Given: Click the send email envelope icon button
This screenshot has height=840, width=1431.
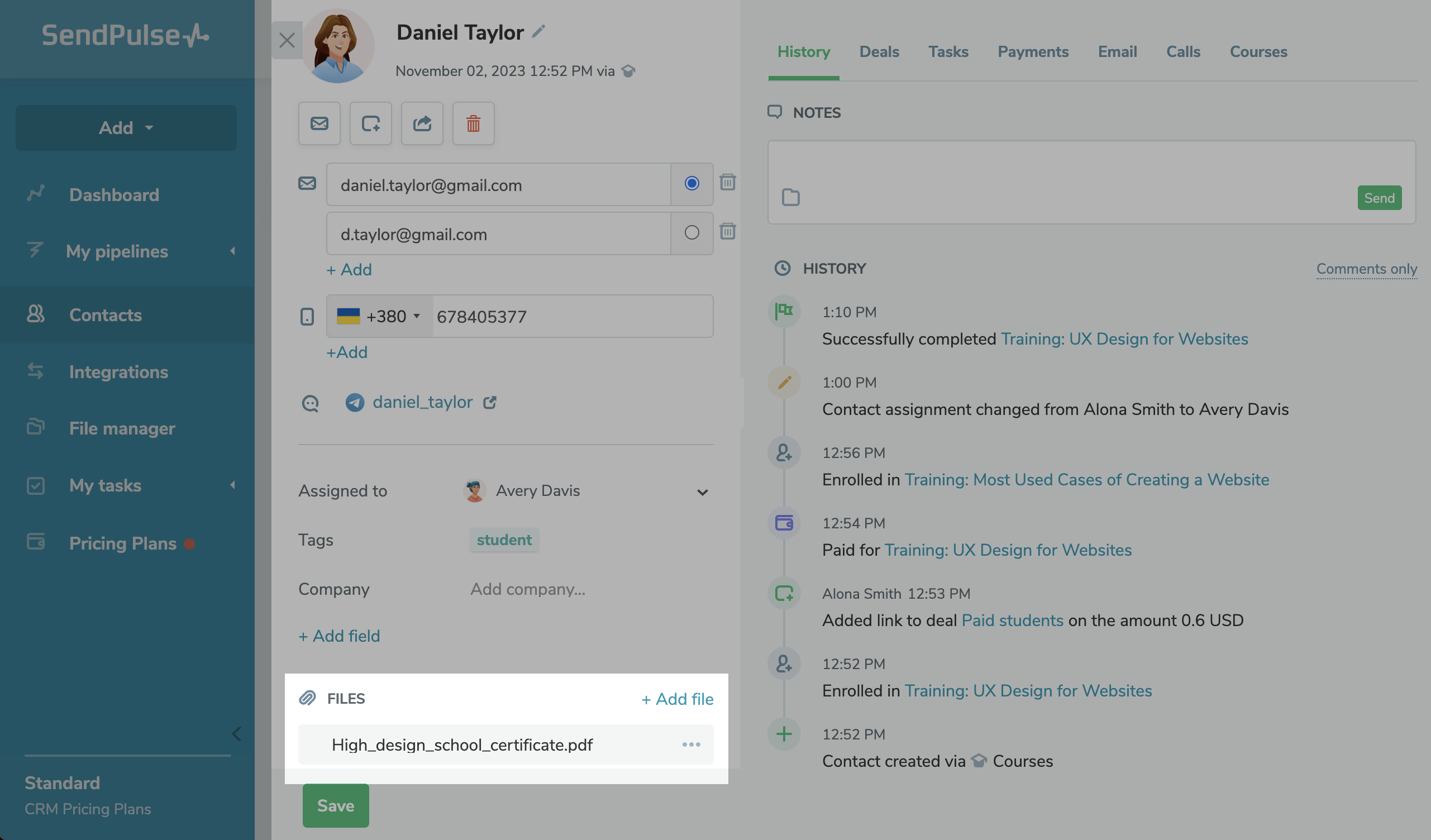Looking at the screenshot, I should pyautogui.click(x=319, y=123).
